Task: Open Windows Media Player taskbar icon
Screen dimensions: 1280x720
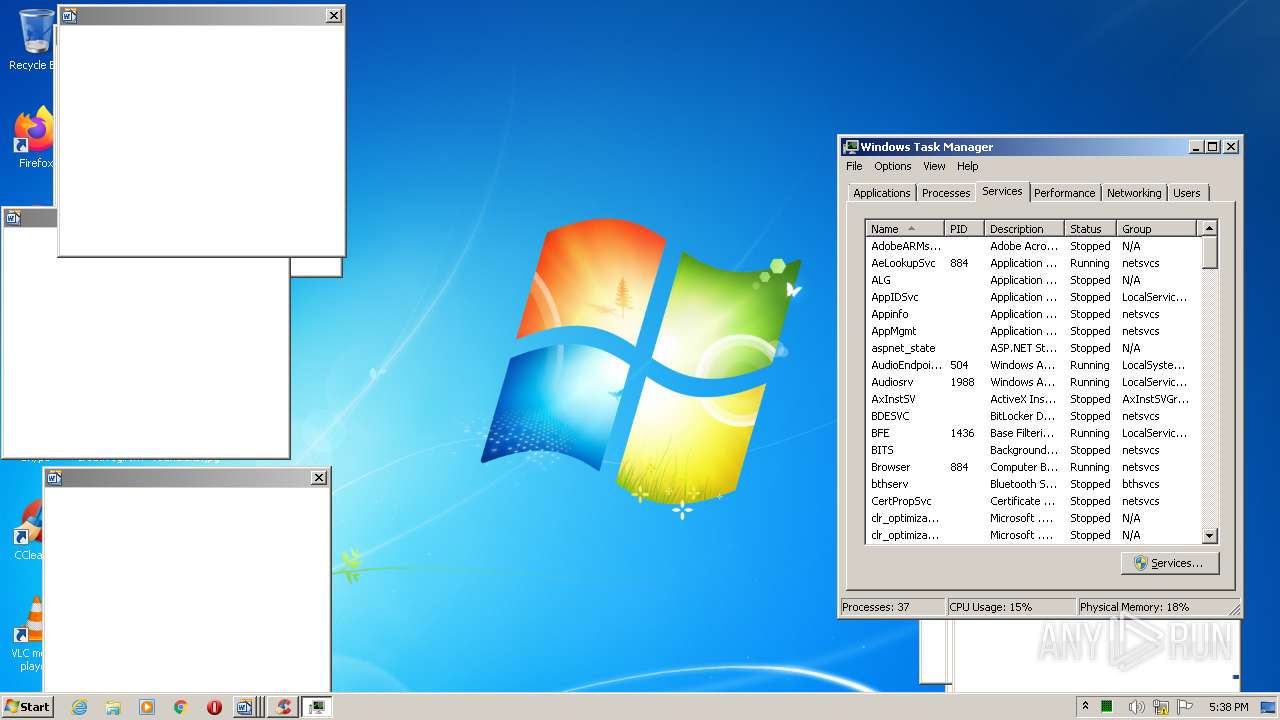Action: point(147,707)
